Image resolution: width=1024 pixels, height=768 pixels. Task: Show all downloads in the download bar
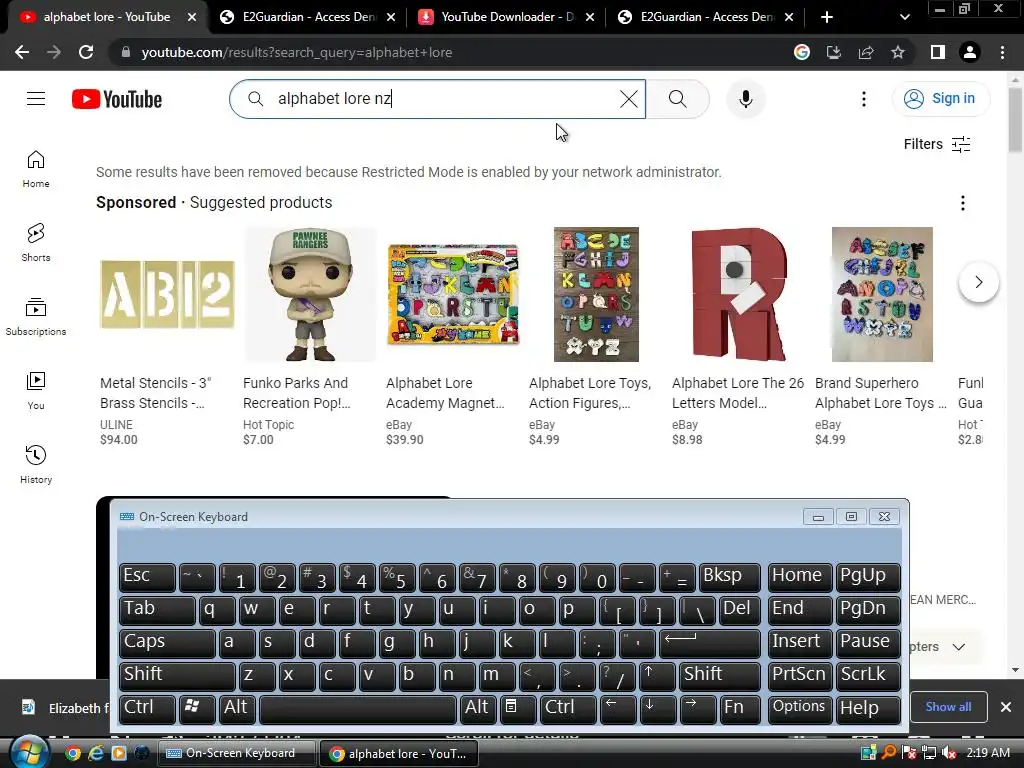[x=948, y=707]
